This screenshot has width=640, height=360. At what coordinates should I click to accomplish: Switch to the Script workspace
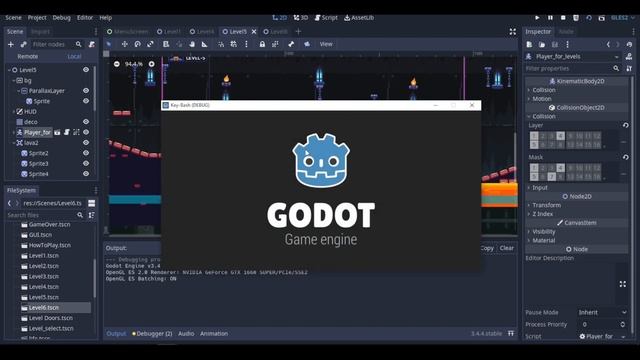pyautogui.click(x=326, y=18)
